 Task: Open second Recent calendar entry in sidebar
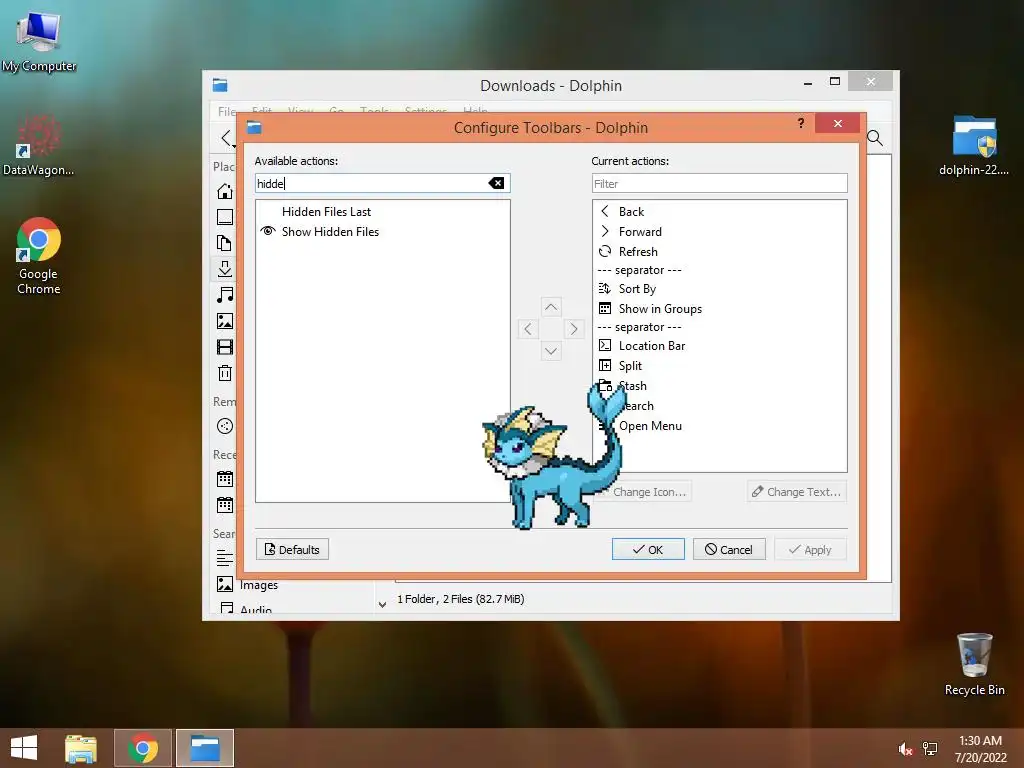click(x=225, y=505)
